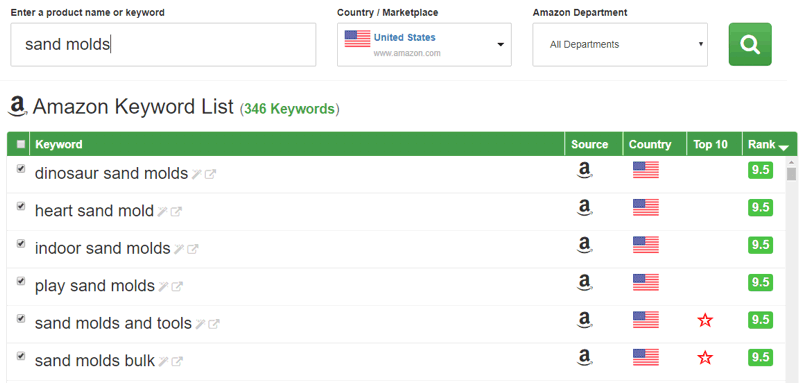800x383 pixels.
Task: Click the wand icon next to 'heart sand mold'
Action: pyautogui.click(x=163, y=212)
